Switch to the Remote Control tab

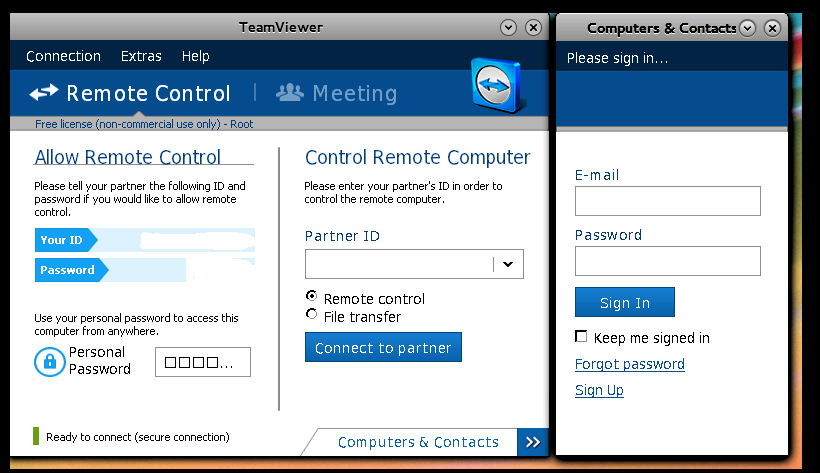130,93
